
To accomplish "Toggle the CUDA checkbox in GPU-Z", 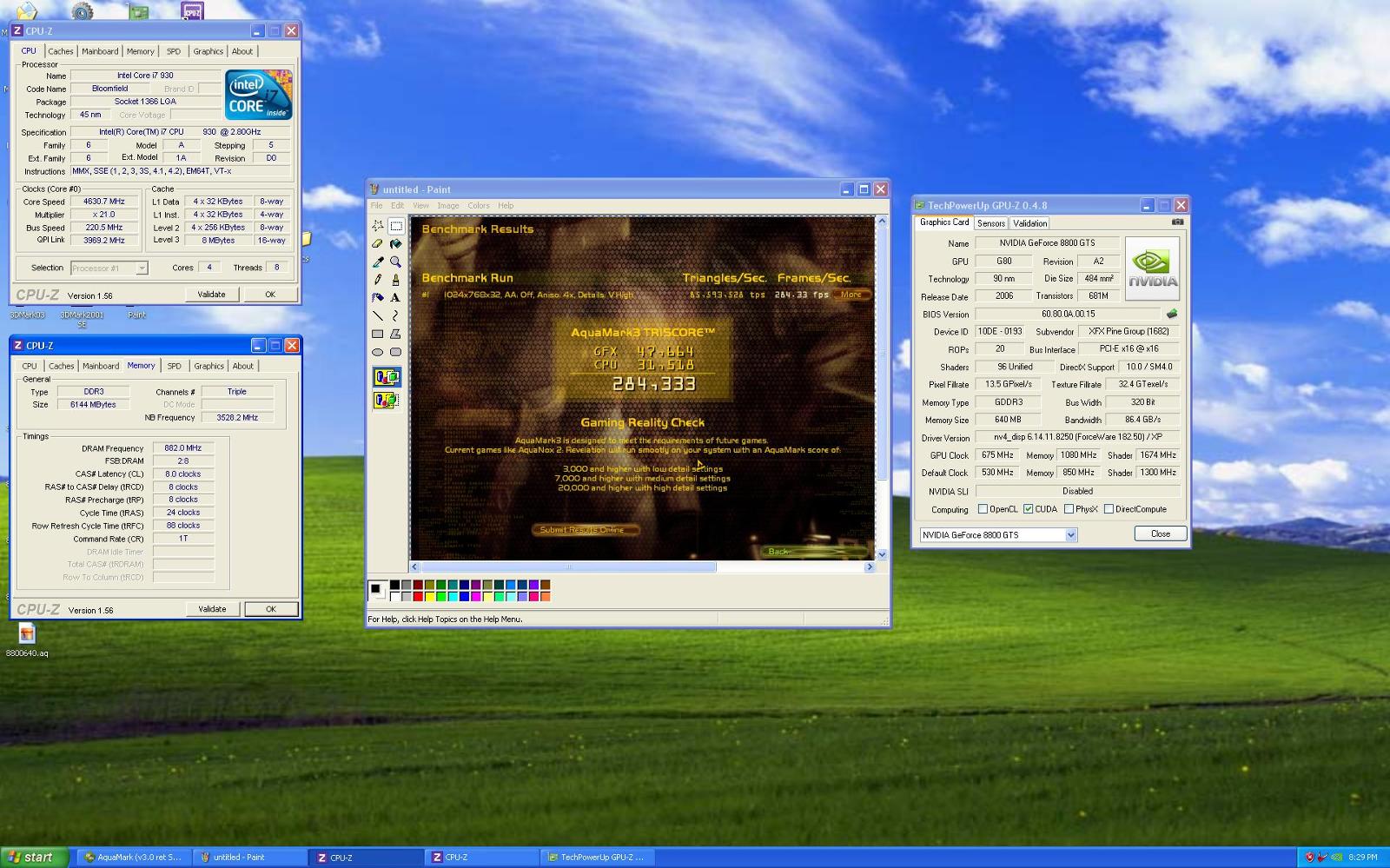I will 1029,509.
